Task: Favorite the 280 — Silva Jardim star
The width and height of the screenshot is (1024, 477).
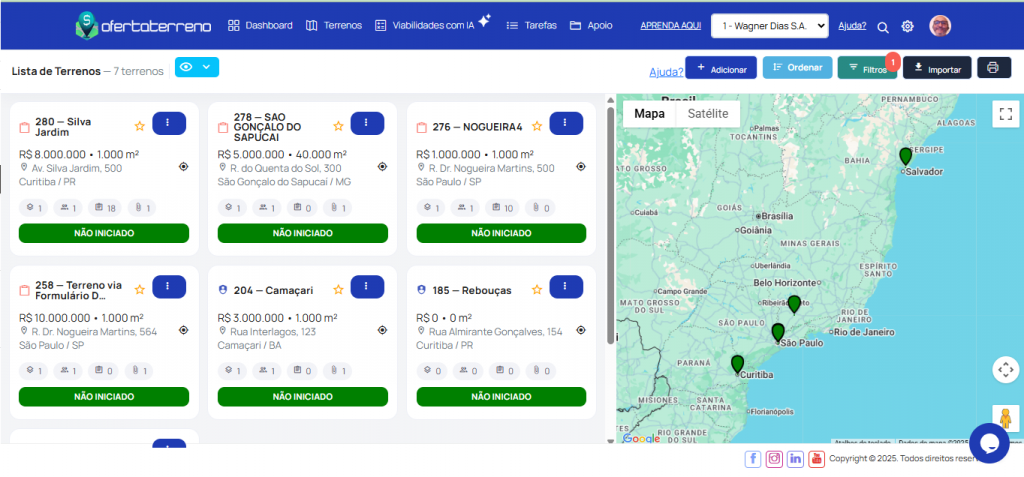Action: [139, 127]
